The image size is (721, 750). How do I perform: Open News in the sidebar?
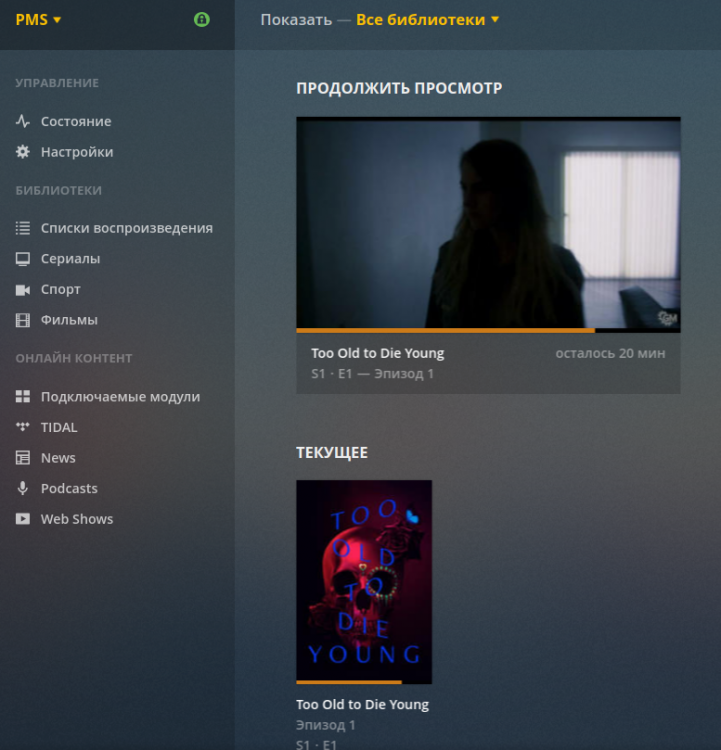click(x=58, y=458)
